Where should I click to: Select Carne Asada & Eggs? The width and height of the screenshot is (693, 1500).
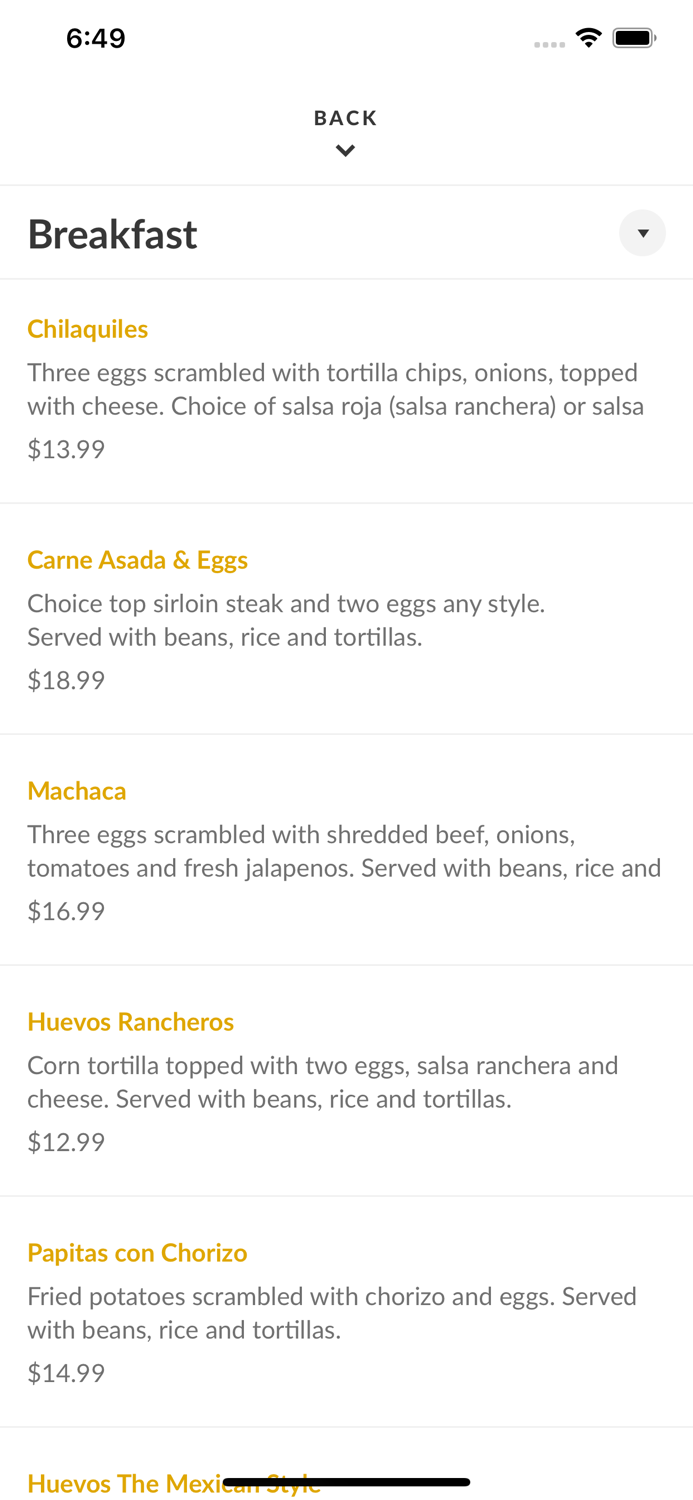[x=138, y=560]
